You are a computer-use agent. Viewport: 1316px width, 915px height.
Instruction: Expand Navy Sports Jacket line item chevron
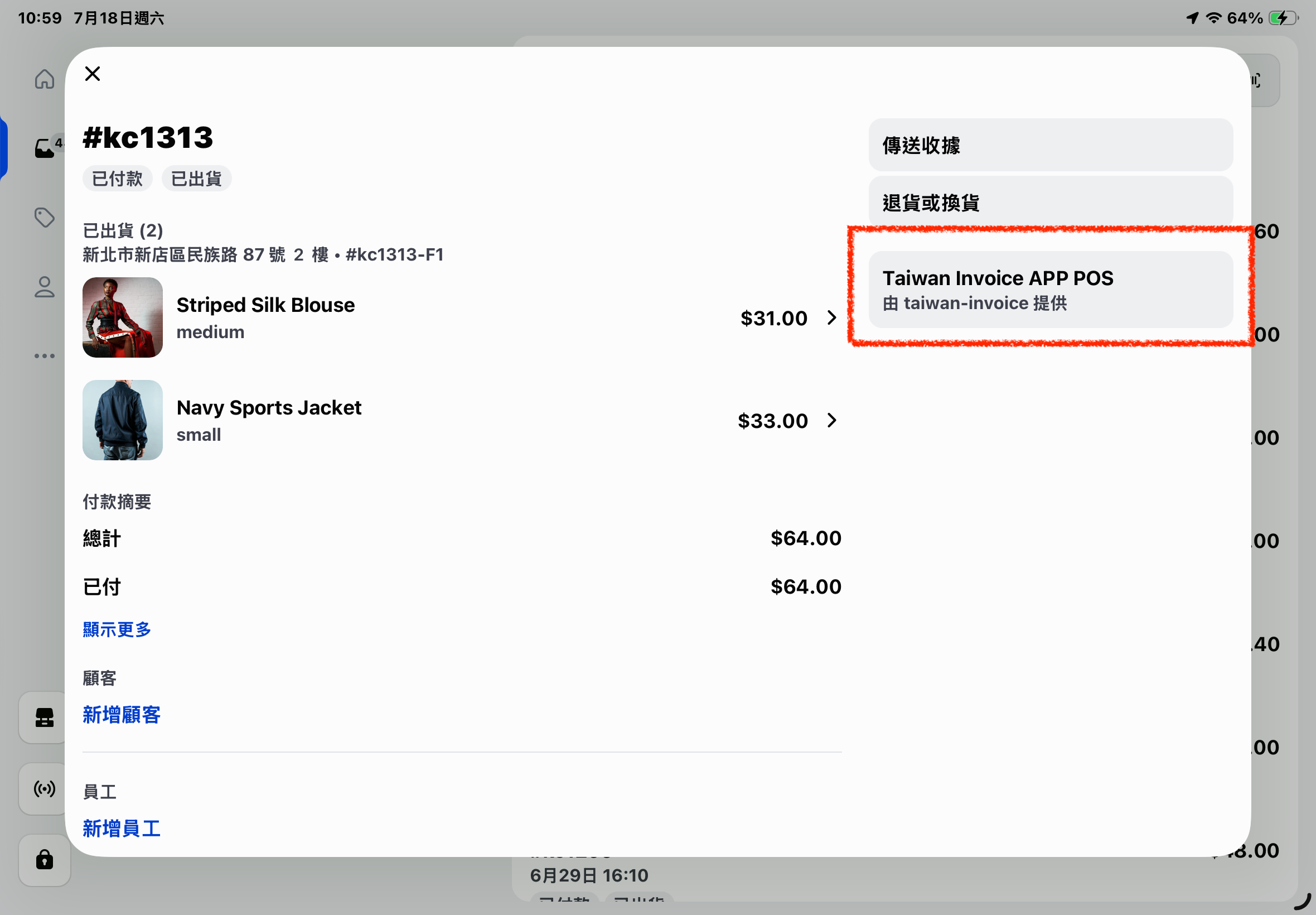[832, 420]
